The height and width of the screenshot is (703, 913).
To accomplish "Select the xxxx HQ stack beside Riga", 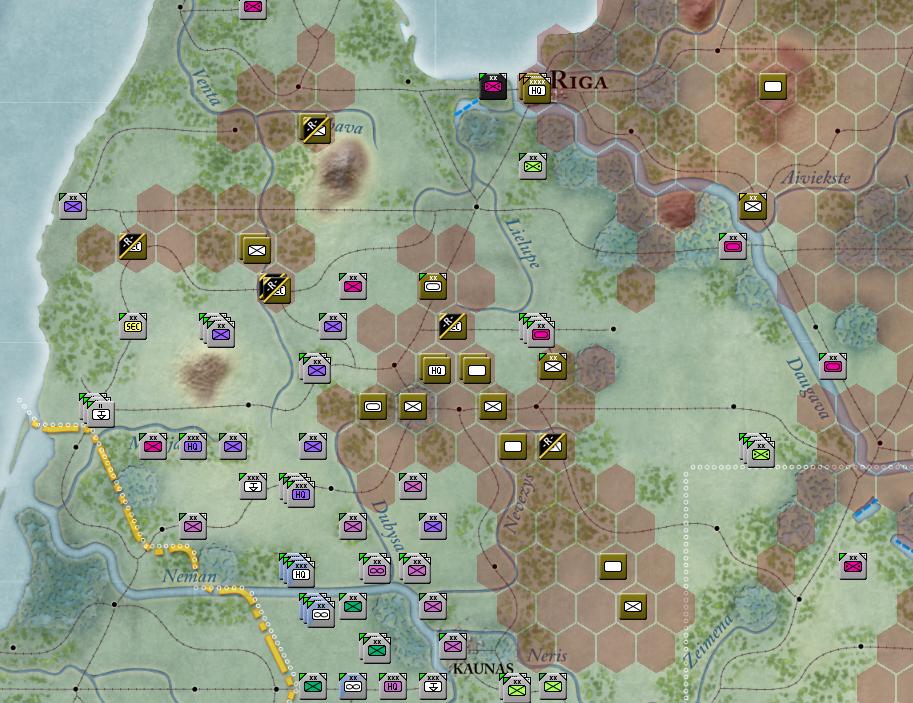I will point(536,89).
